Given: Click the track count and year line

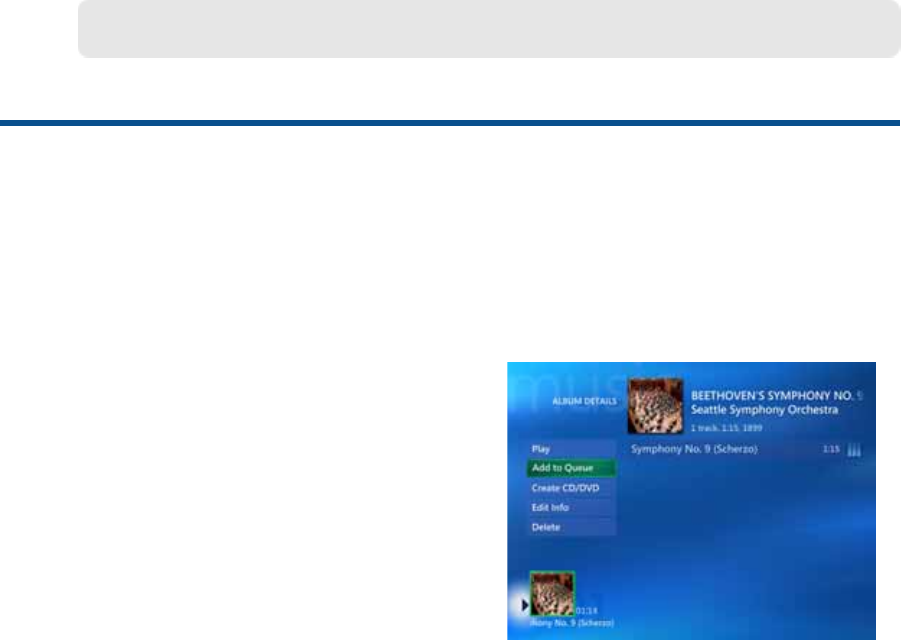Looking at the screenshot, I should 726,428.
